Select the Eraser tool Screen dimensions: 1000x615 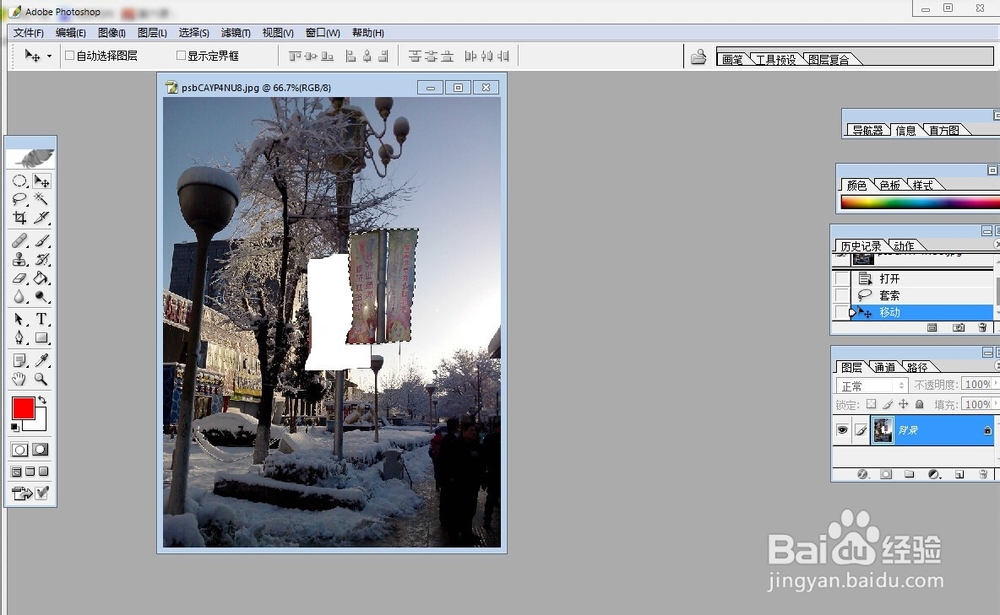pos(20,278)
